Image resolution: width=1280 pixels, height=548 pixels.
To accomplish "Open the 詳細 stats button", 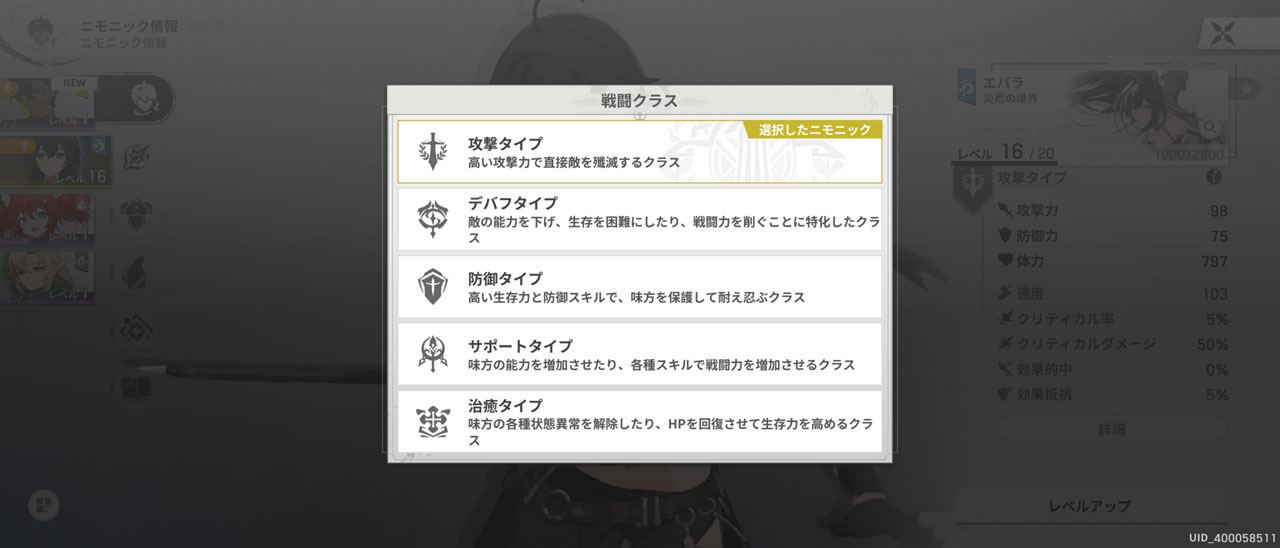I will tap(1112, 429).
